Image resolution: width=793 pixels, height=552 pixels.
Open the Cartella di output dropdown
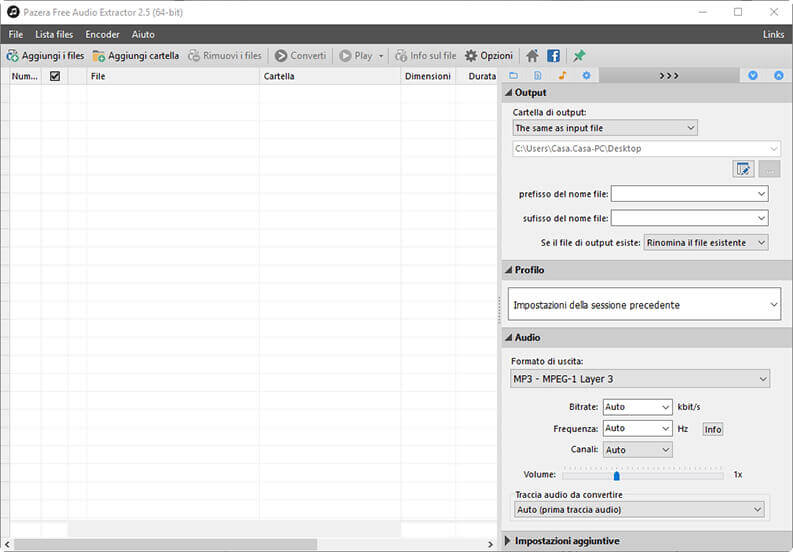[605, 128]
